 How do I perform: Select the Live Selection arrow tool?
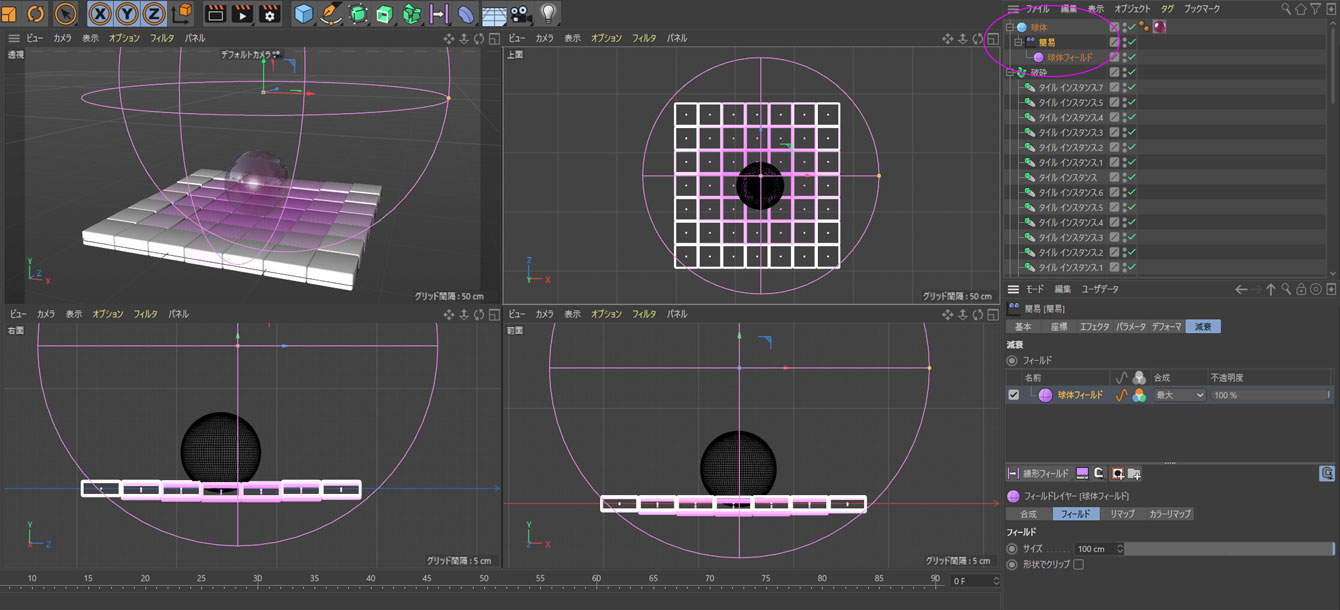[65, 14]
